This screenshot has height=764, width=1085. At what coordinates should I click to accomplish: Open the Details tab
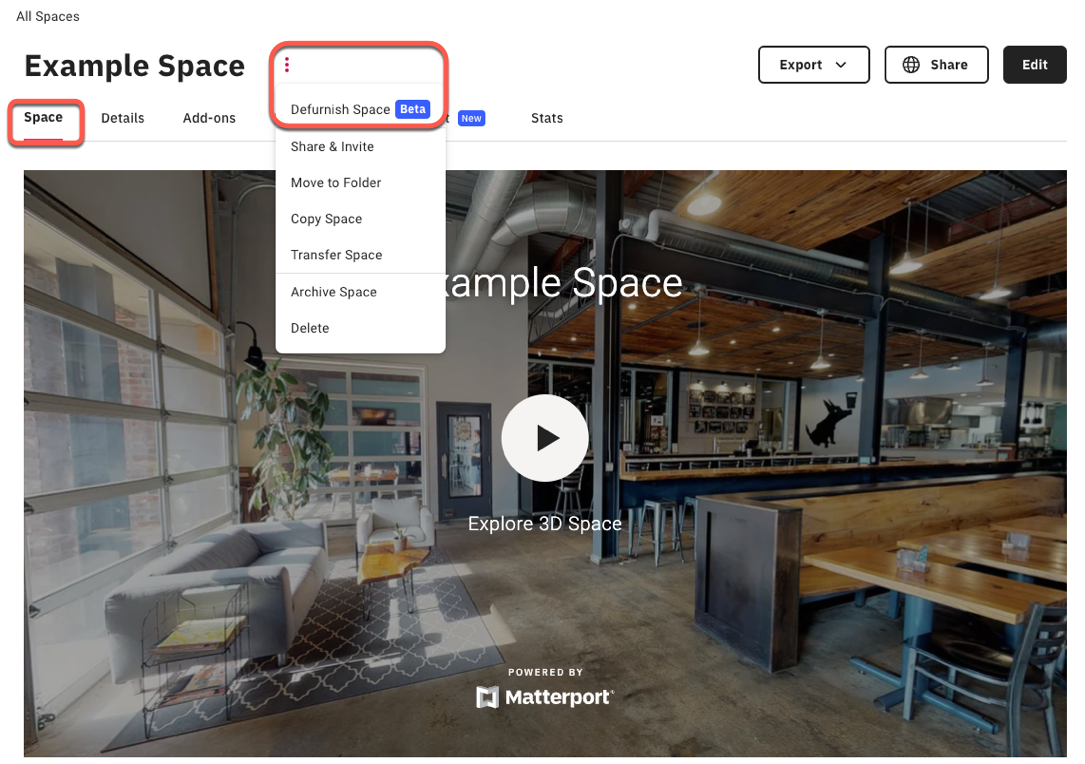pyautogui.click(x=122, y=118)
